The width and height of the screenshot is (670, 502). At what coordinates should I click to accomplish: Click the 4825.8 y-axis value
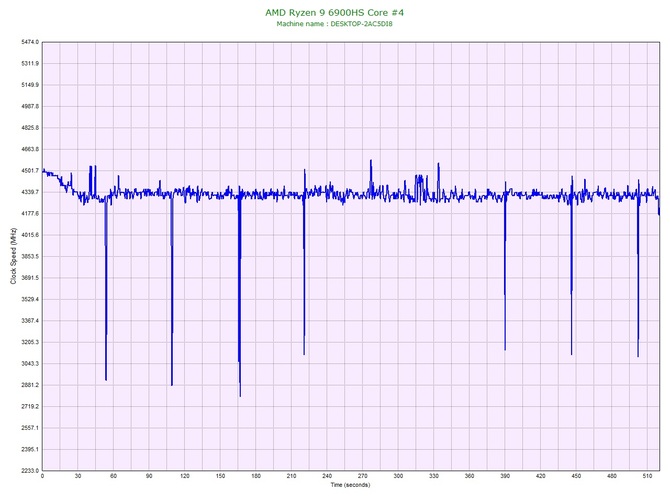coord(30,128)
